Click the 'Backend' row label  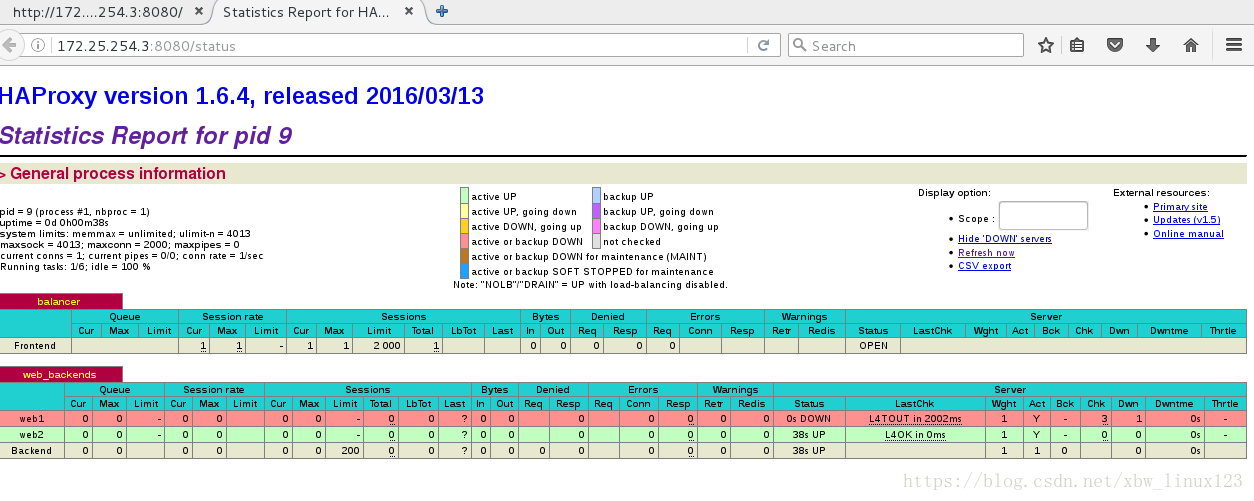pyautogui.click(x=32, y=451)
